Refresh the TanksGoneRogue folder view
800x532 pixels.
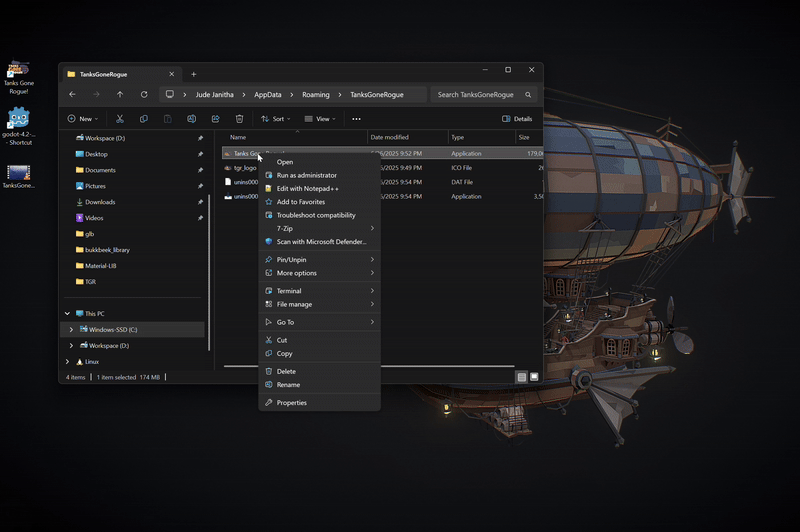click(x=144, y=94)
